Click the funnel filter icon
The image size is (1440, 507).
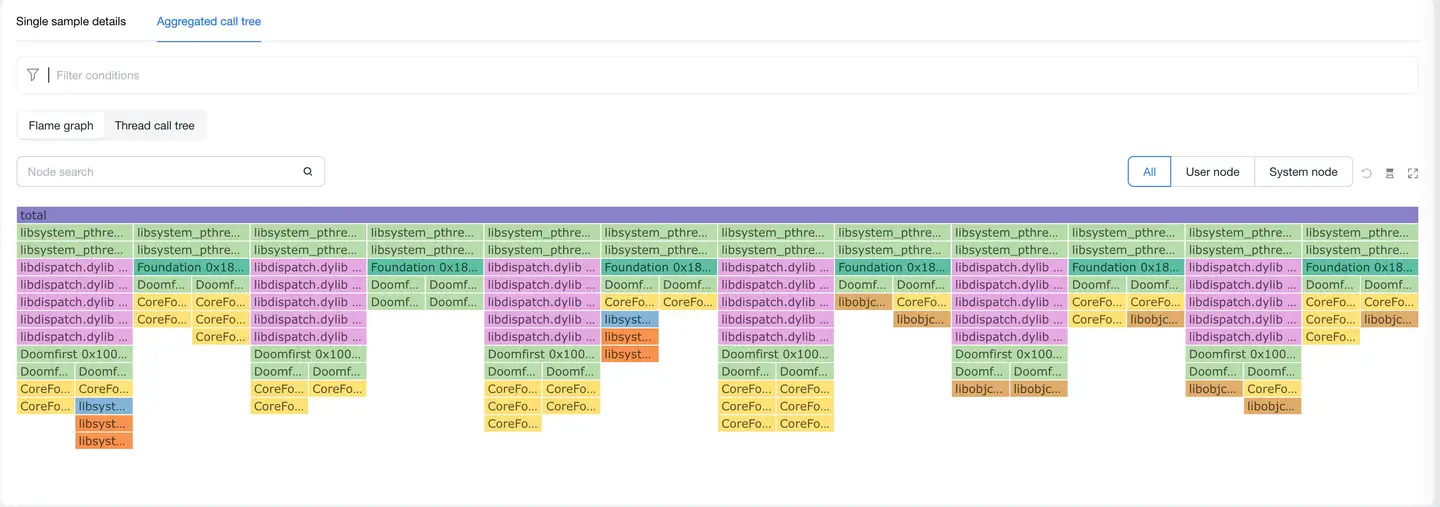[33, 75]
